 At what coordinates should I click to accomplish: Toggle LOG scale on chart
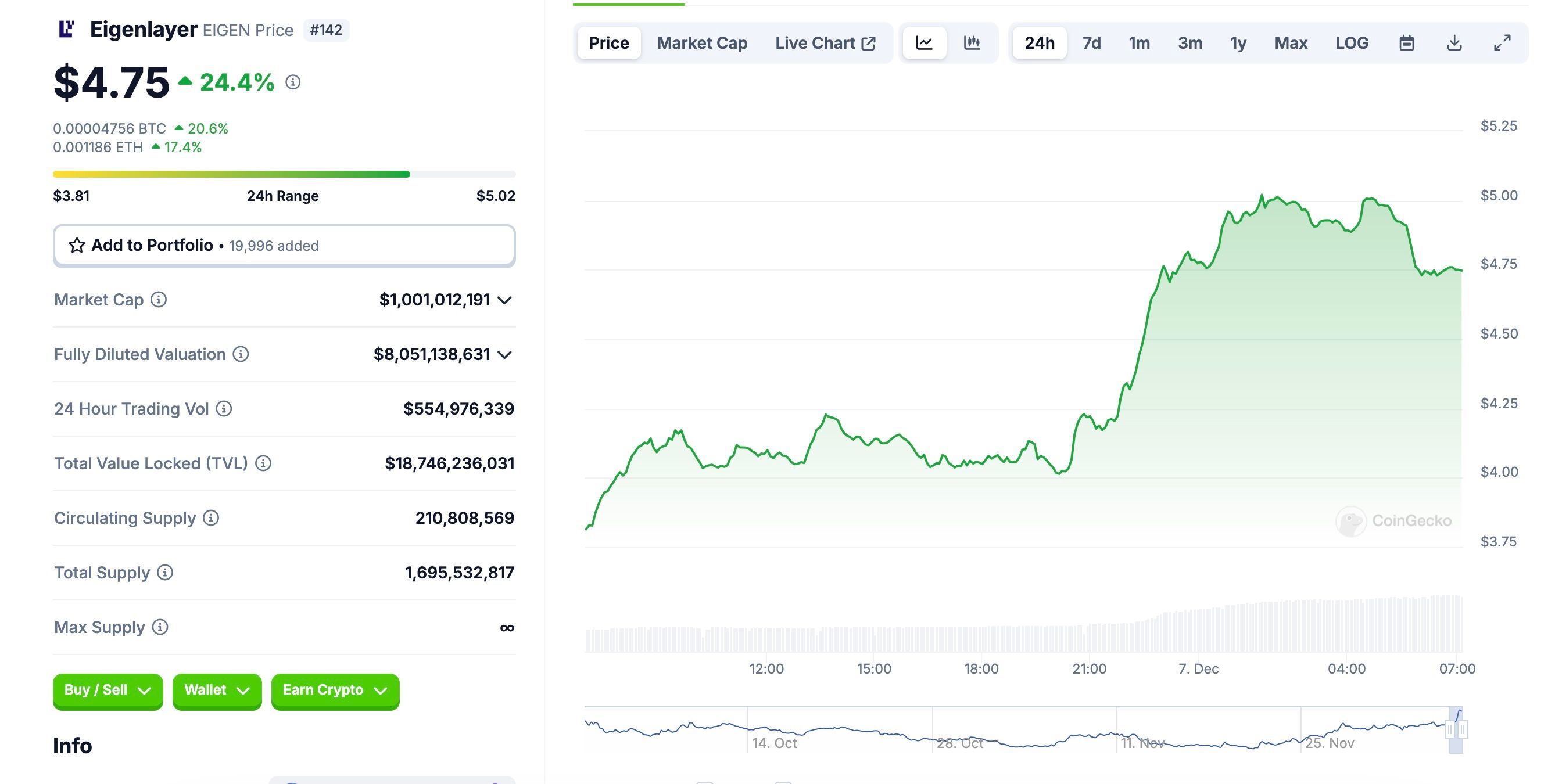click(1352, 43)
